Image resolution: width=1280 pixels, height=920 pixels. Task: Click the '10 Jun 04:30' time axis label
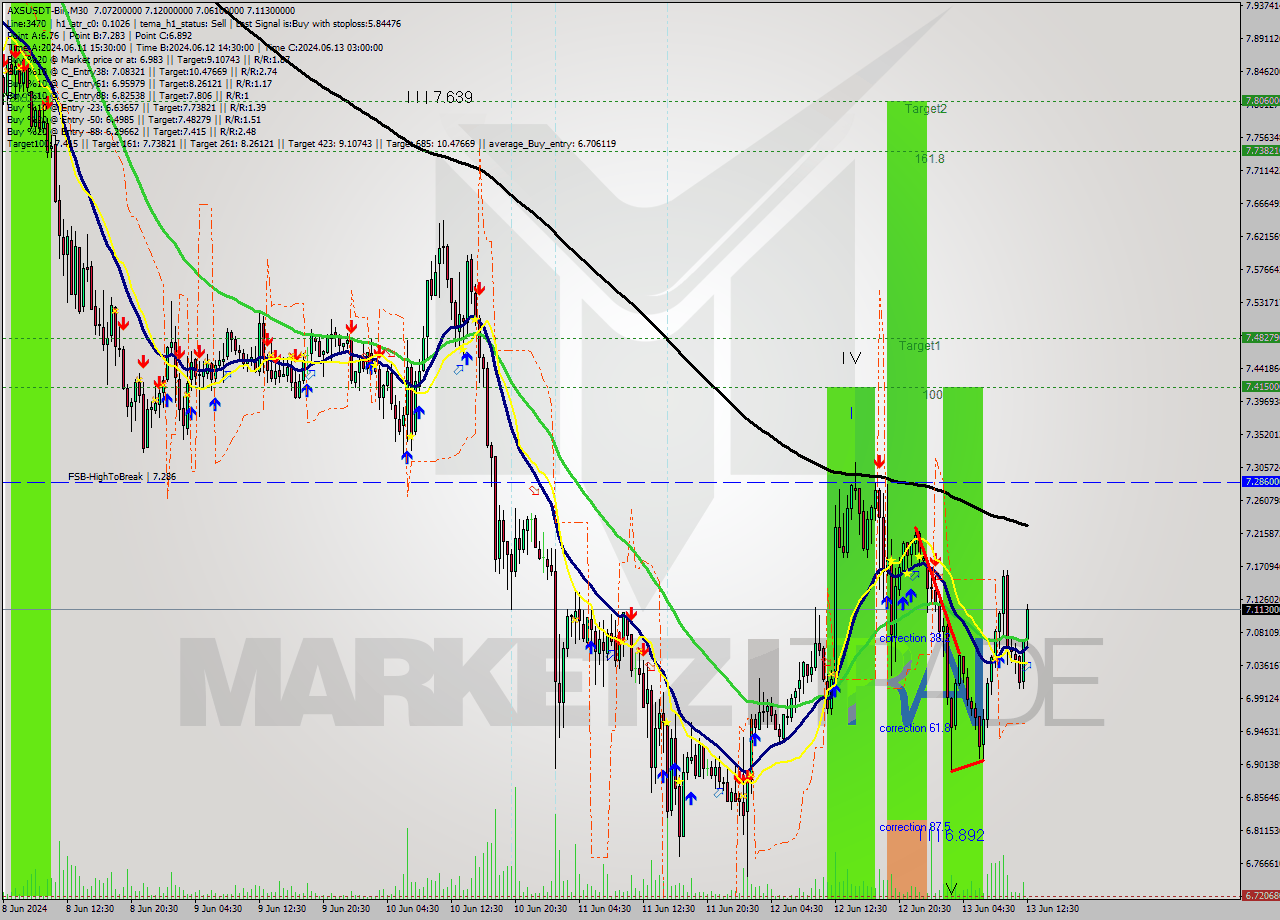click(413, 909)
